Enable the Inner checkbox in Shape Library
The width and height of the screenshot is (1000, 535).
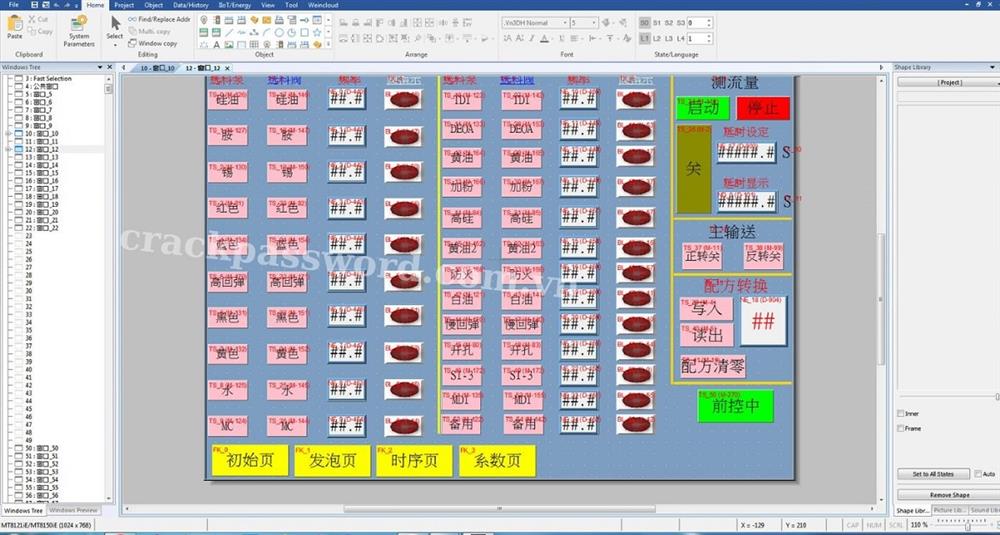899,413
